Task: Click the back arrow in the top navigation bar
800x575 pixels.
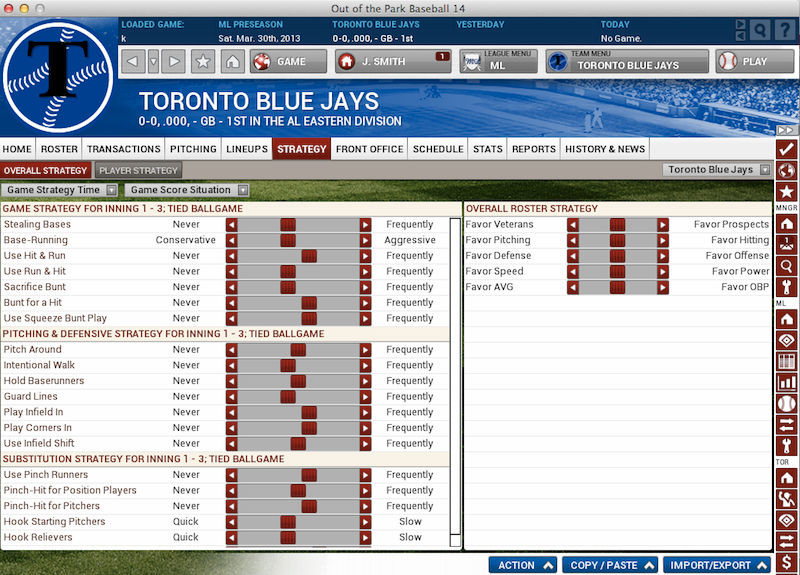Action: click(x=133, y=62)
